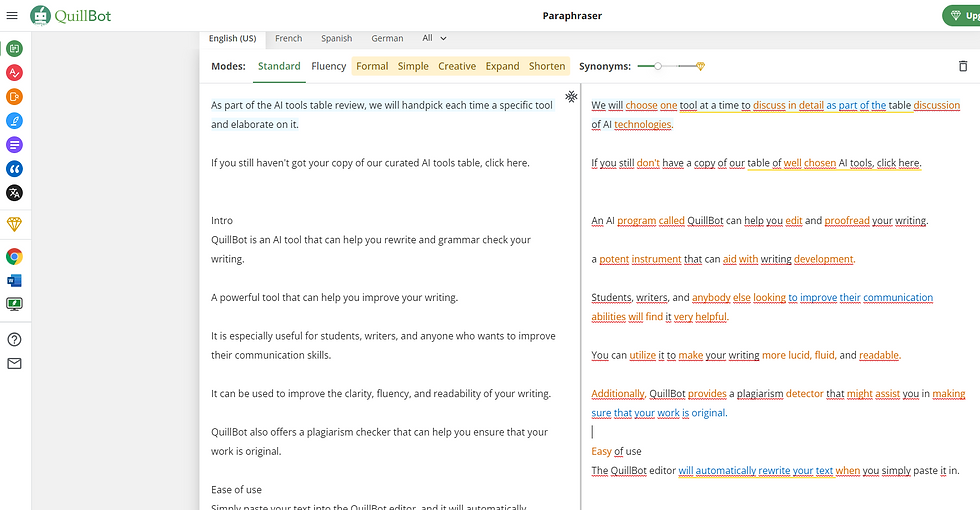Screen dimensions: 980x510
Task: Click the word 'anybody' in the output
Action: pyautogui.click(x=711, y=298)
